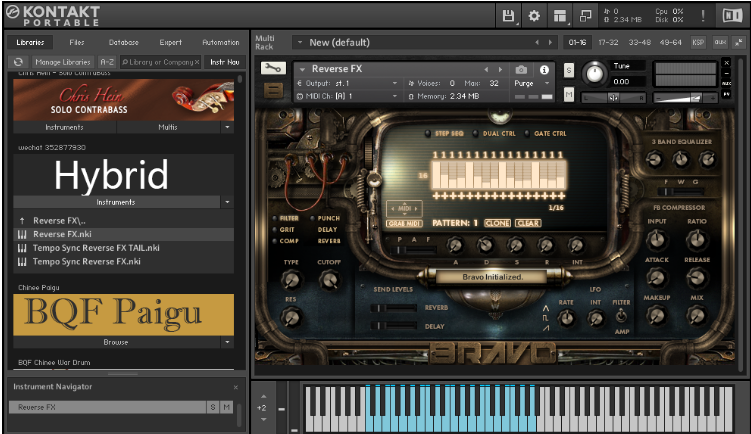Select the next instrument arrow for Reverse FX
This screenshot has width=751, height=434.
coord(500,69)
